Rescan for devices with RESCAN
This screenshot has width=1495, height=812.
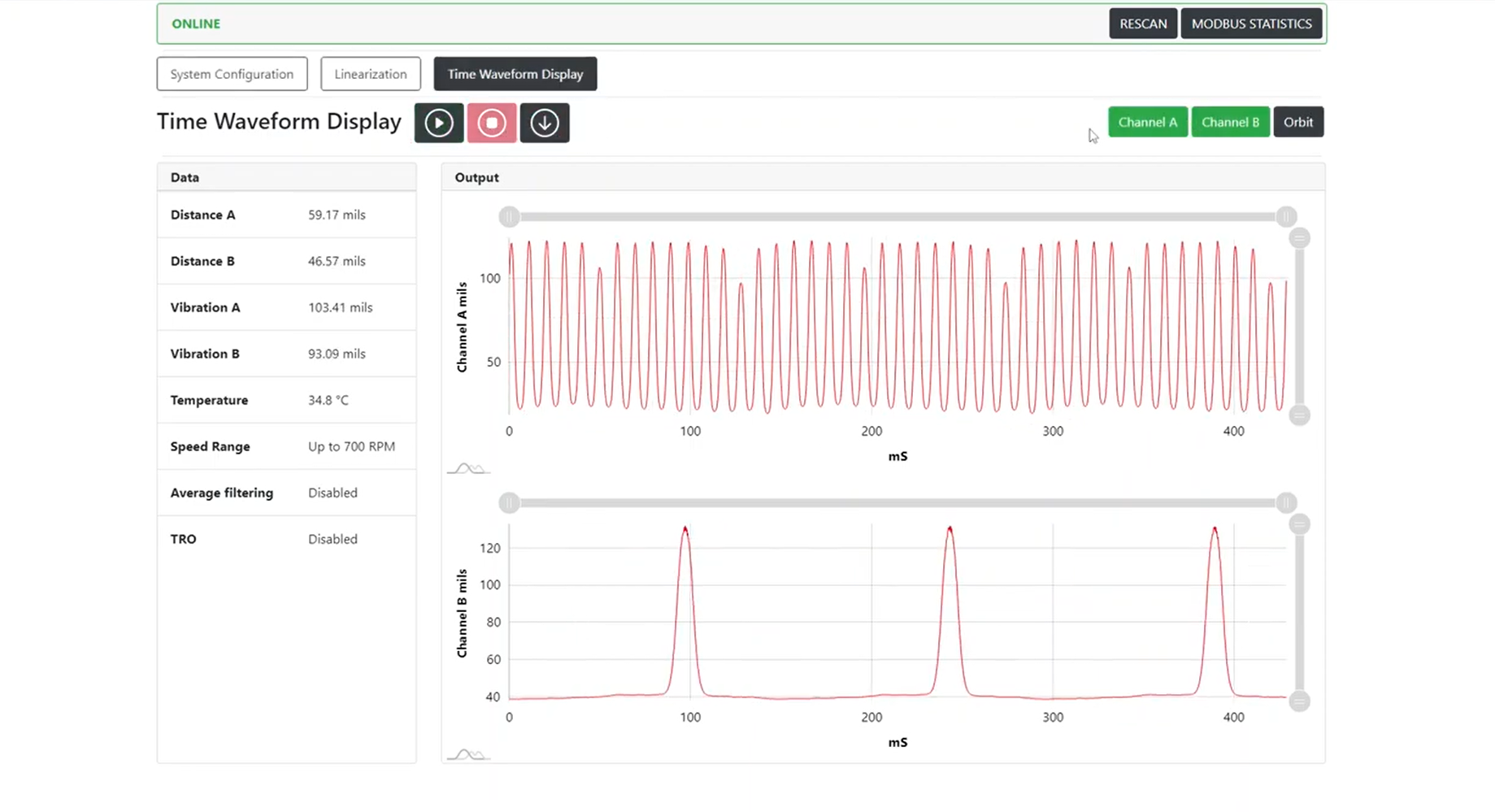click(x=1143, y=24)
